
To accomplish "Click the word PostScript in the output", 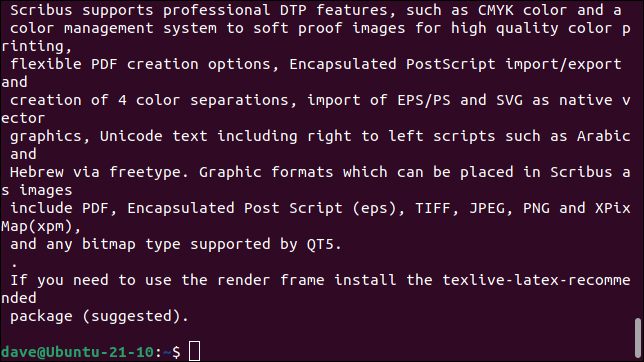I will 451,64.
